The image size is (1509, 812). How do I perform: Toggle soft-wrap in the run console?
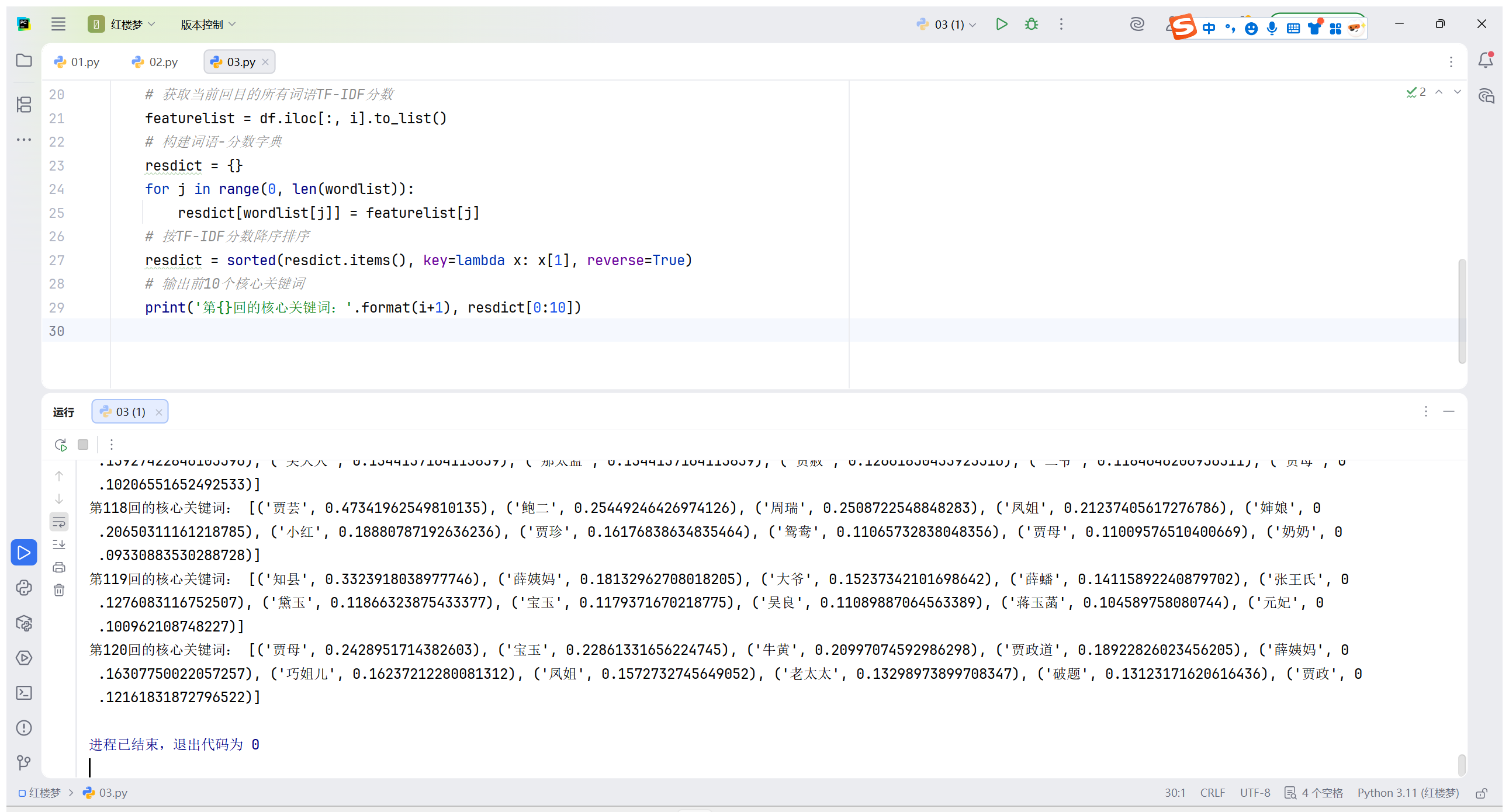[x=59, y=522]
